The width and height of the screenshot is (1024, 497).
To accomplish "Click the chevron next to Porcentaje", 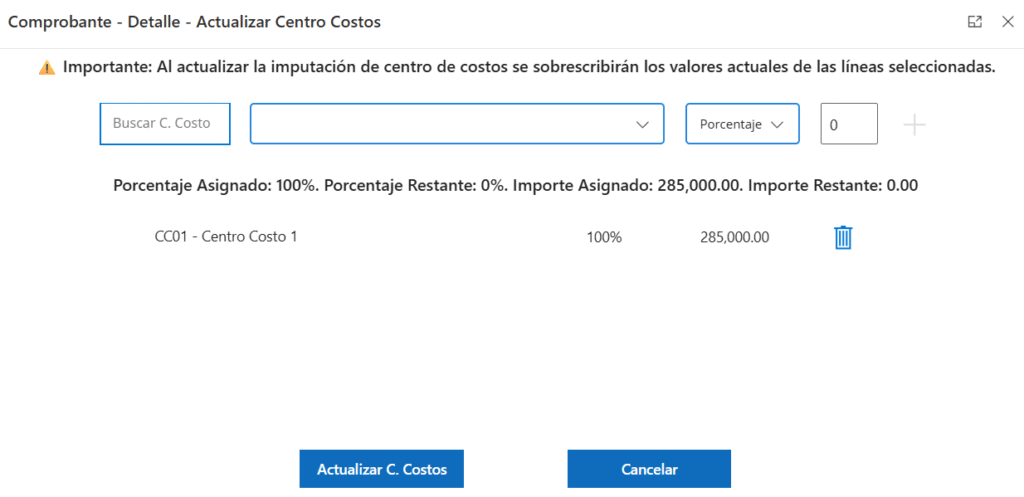I will [778, 125].
